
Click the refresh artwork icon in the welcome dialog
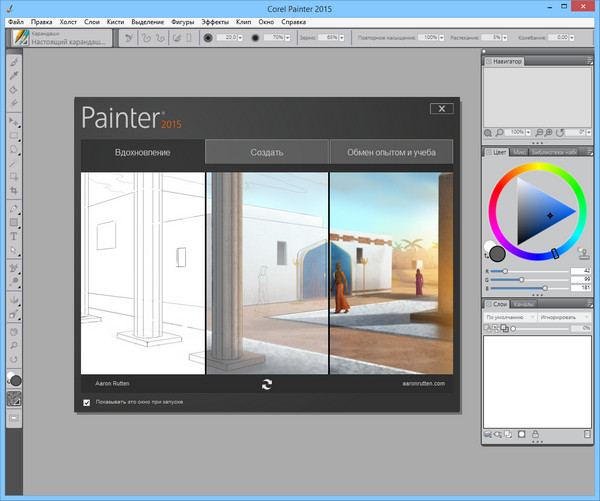[x=267, y=382]
